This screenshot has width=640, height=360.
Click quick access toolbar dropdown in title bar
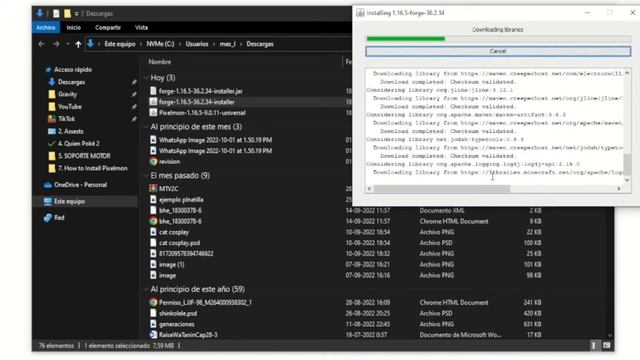pyautogui.click(x=76, y=14)
